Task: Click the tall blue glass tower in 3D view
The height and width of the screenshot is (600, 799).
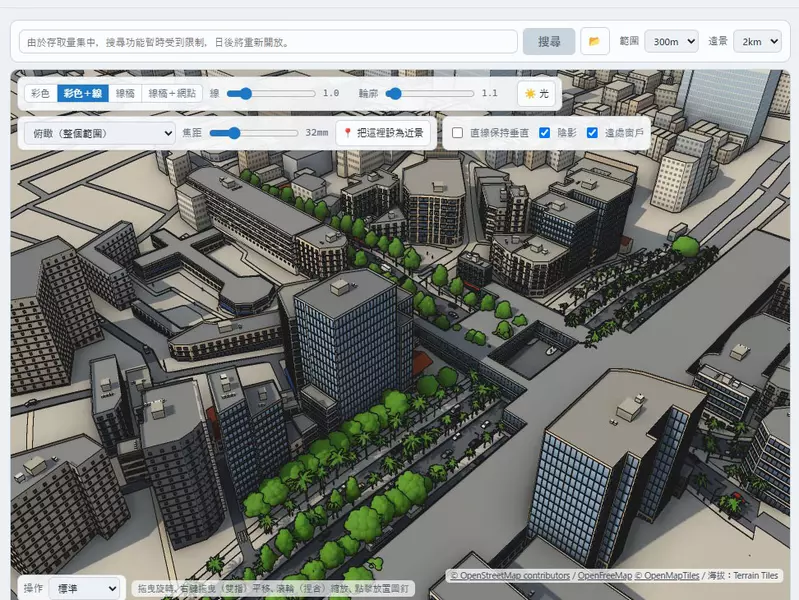Action: click(352, 347)
